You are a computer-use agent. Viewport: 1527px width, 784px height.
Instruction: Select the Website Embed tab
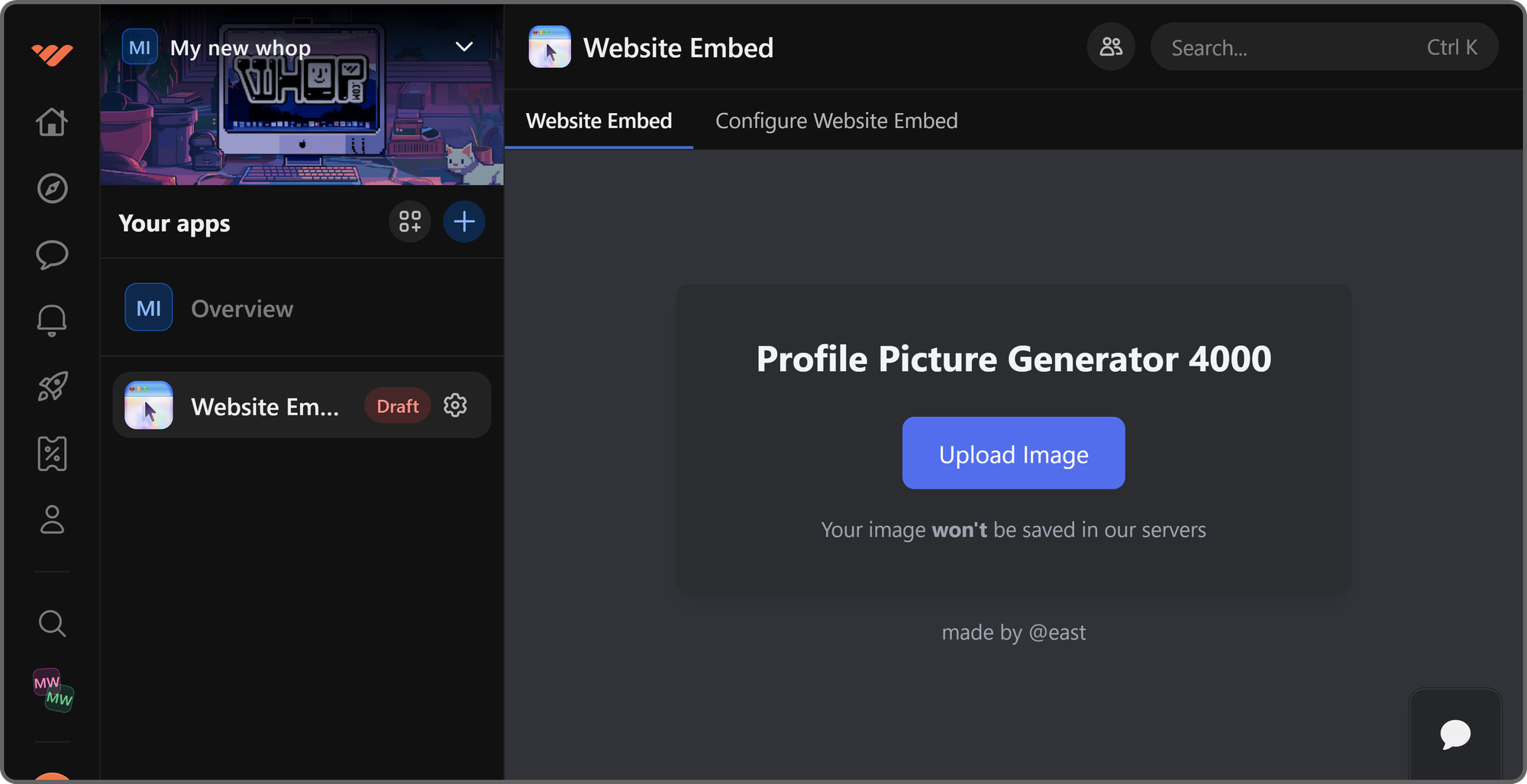click(599, 121)
